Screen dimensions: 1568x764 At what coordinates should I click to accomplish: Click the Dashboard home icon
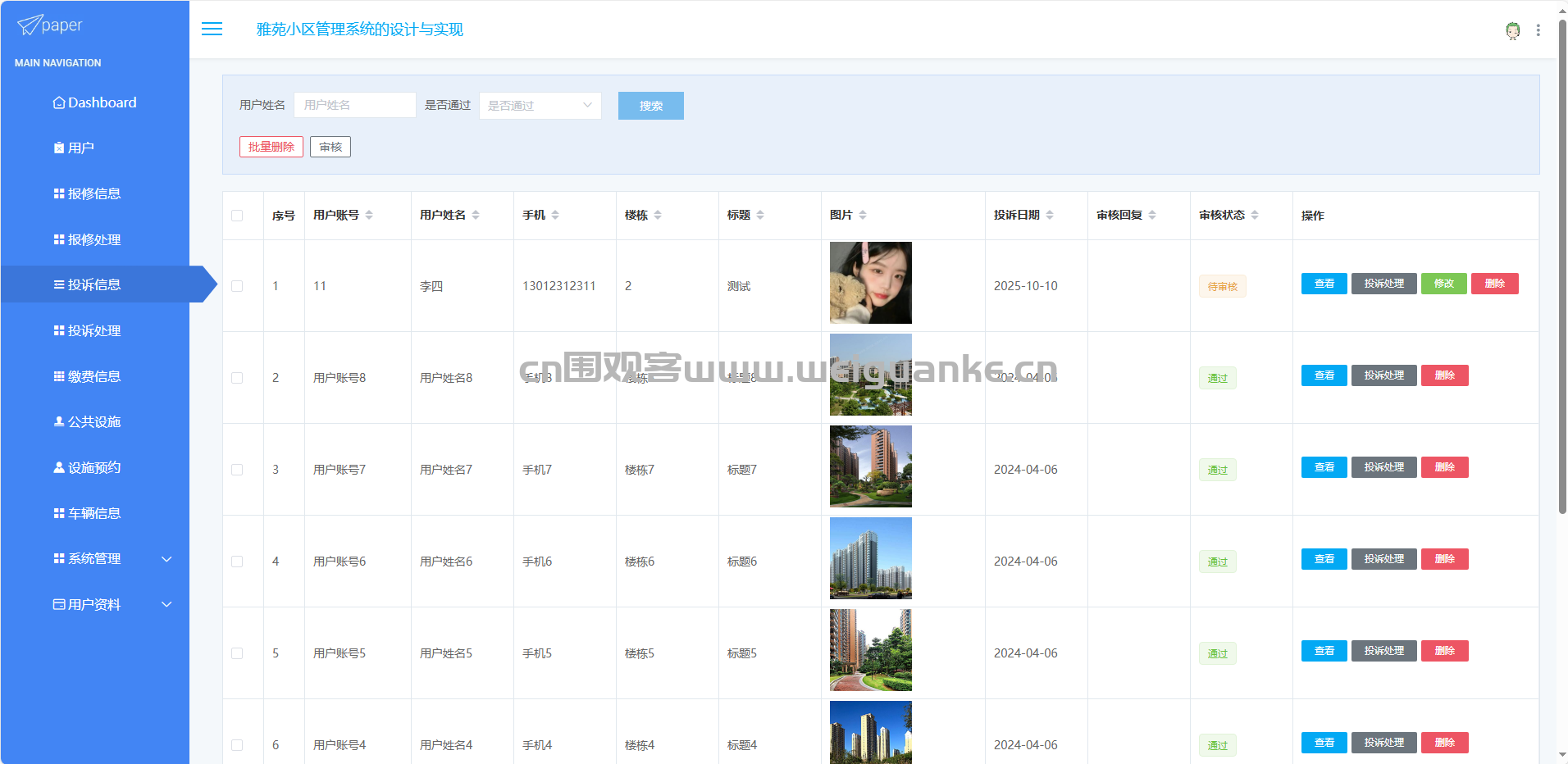[59, 102]
